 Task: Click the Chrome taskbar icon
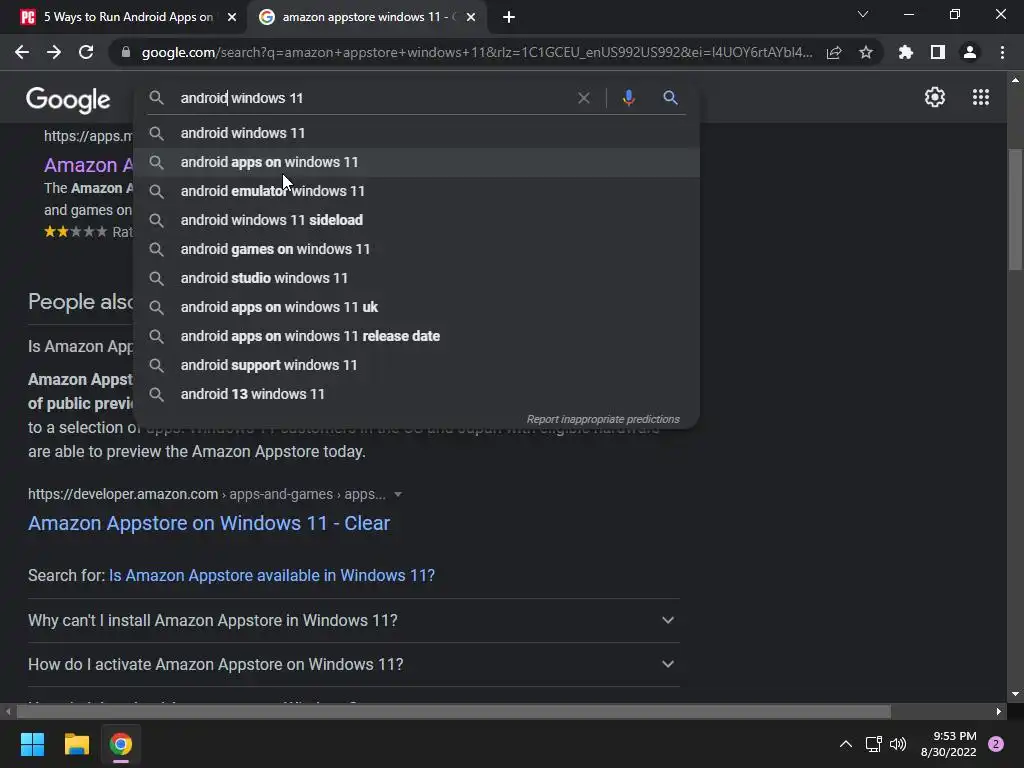(x=121, y=744)
